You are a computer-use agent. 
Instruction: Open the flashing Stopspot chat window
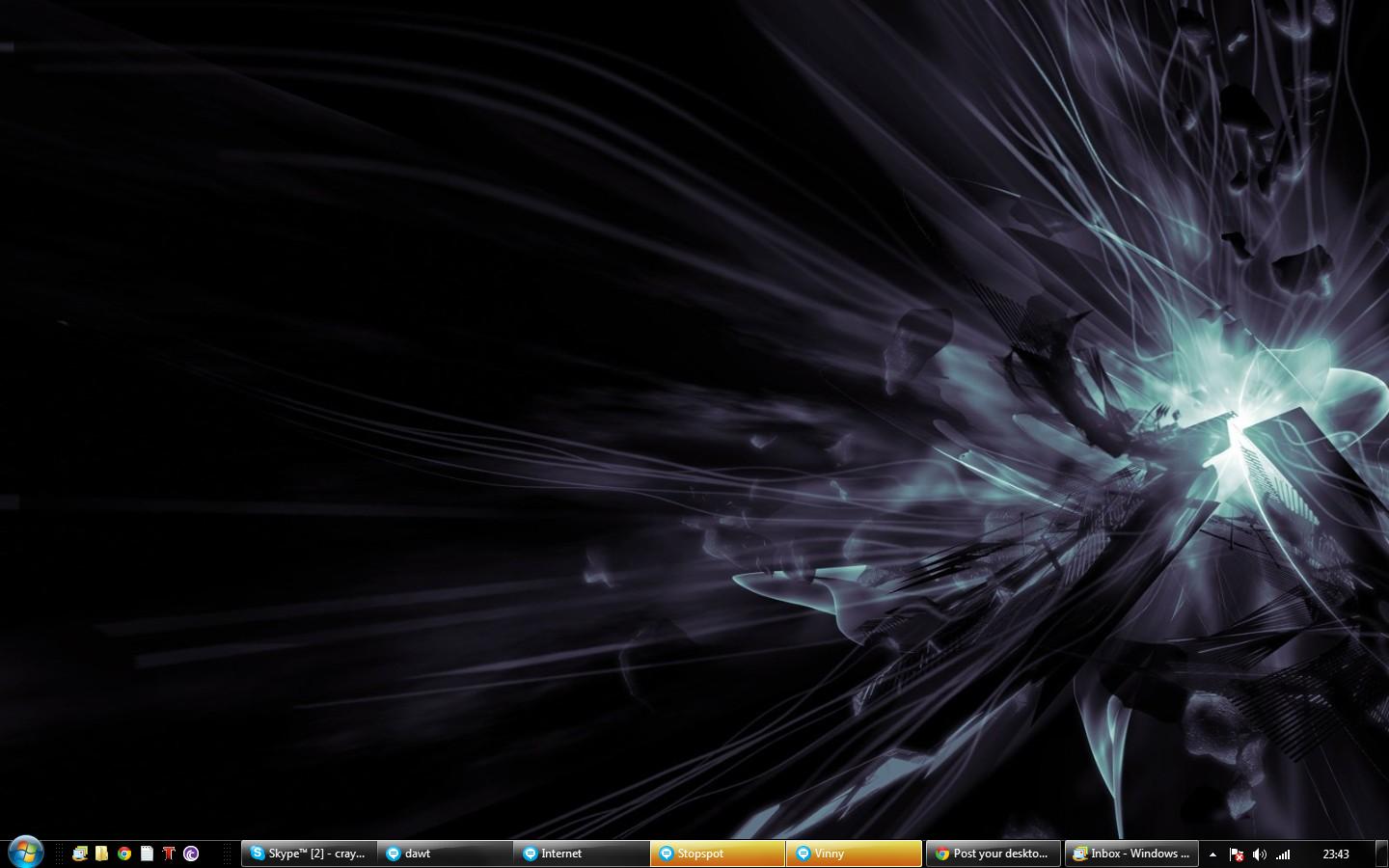click(x=718, y=854)
